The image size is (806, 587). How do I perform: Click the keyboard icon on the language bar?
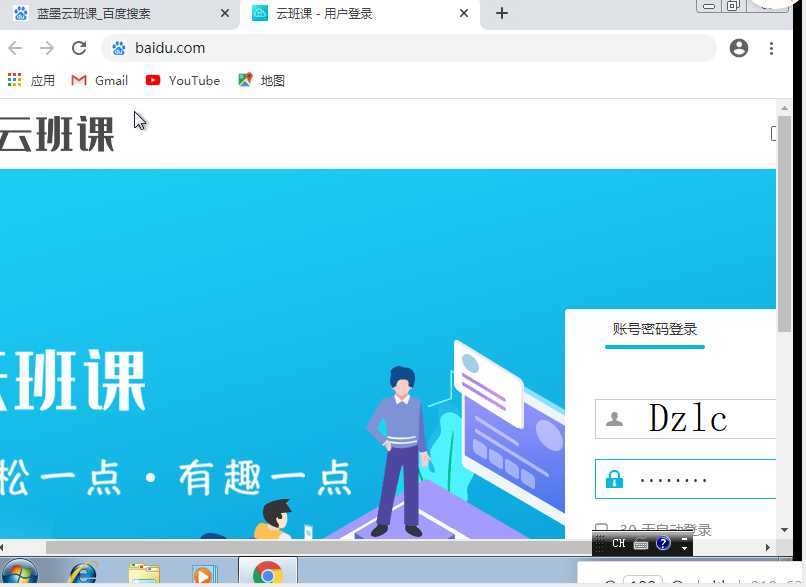coord(641,544)
